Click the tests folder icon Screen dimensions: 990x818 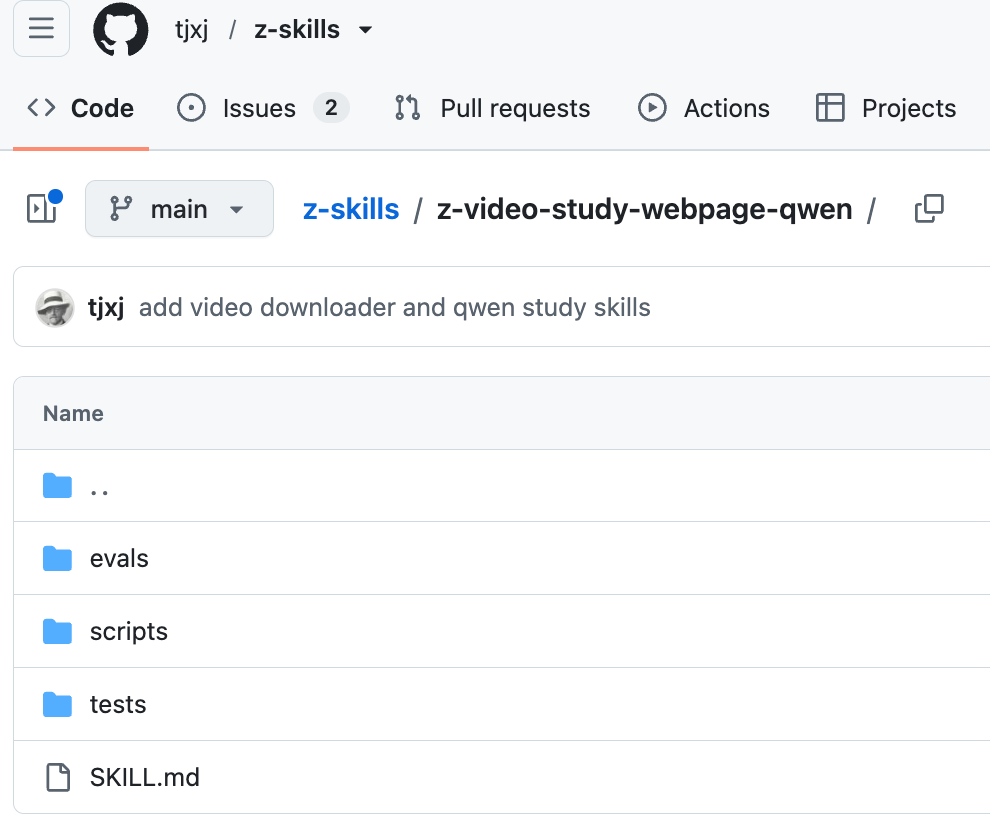coord(57,704)
